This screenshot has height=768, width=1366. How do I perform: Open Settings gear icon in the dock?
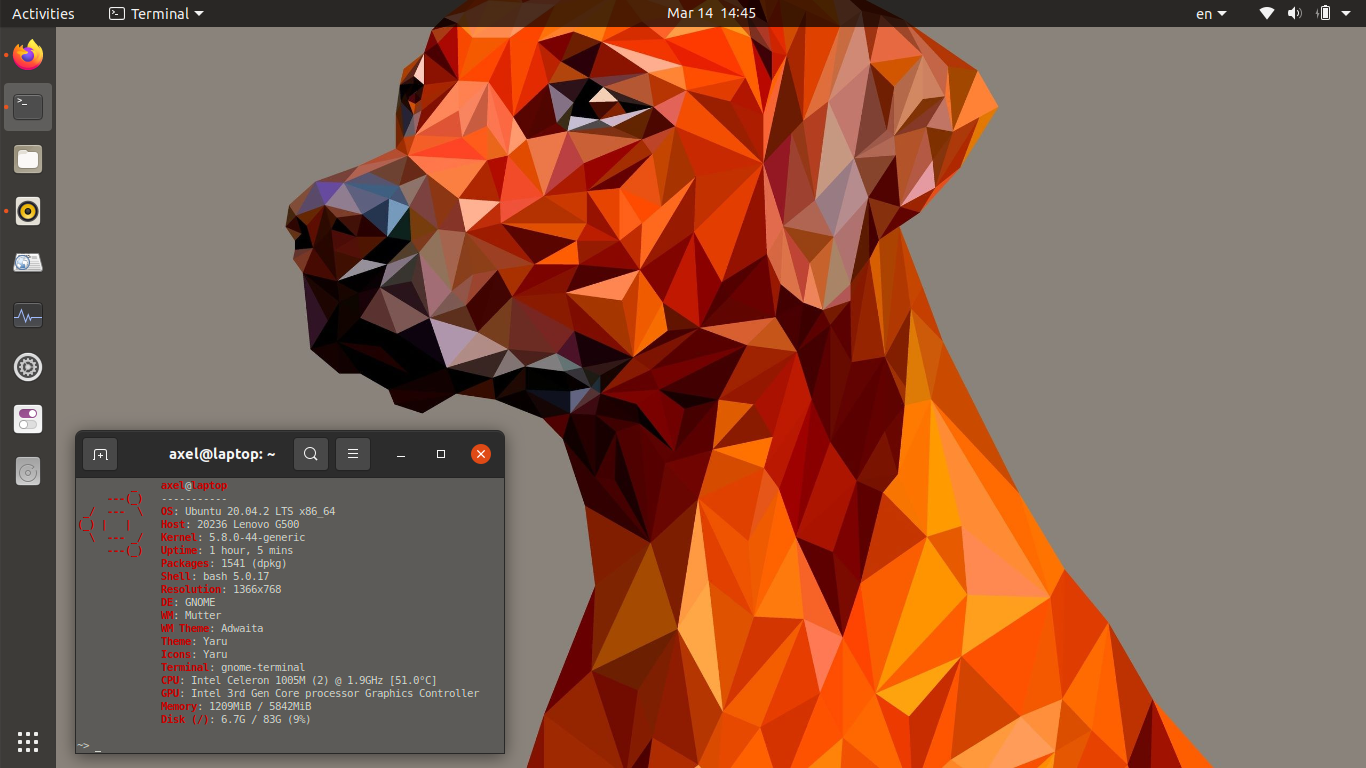pos(28,367)
